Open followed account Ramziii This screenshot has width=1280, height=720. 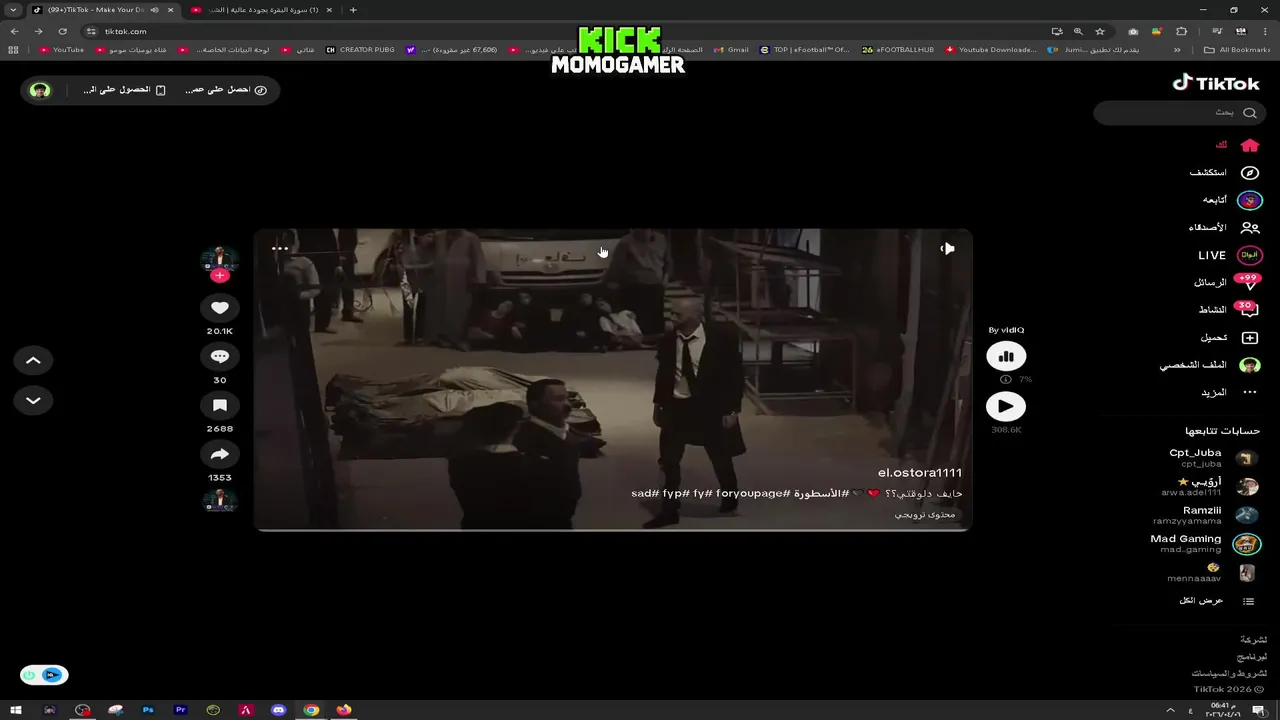[1206, 515]
